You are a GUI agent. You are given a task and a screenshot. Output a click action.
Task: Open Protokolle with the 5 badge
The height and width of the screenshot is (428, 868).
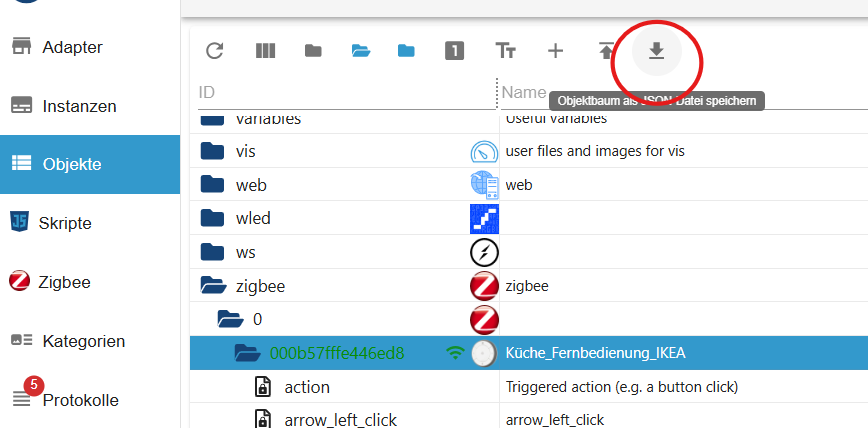click(80, 400)
